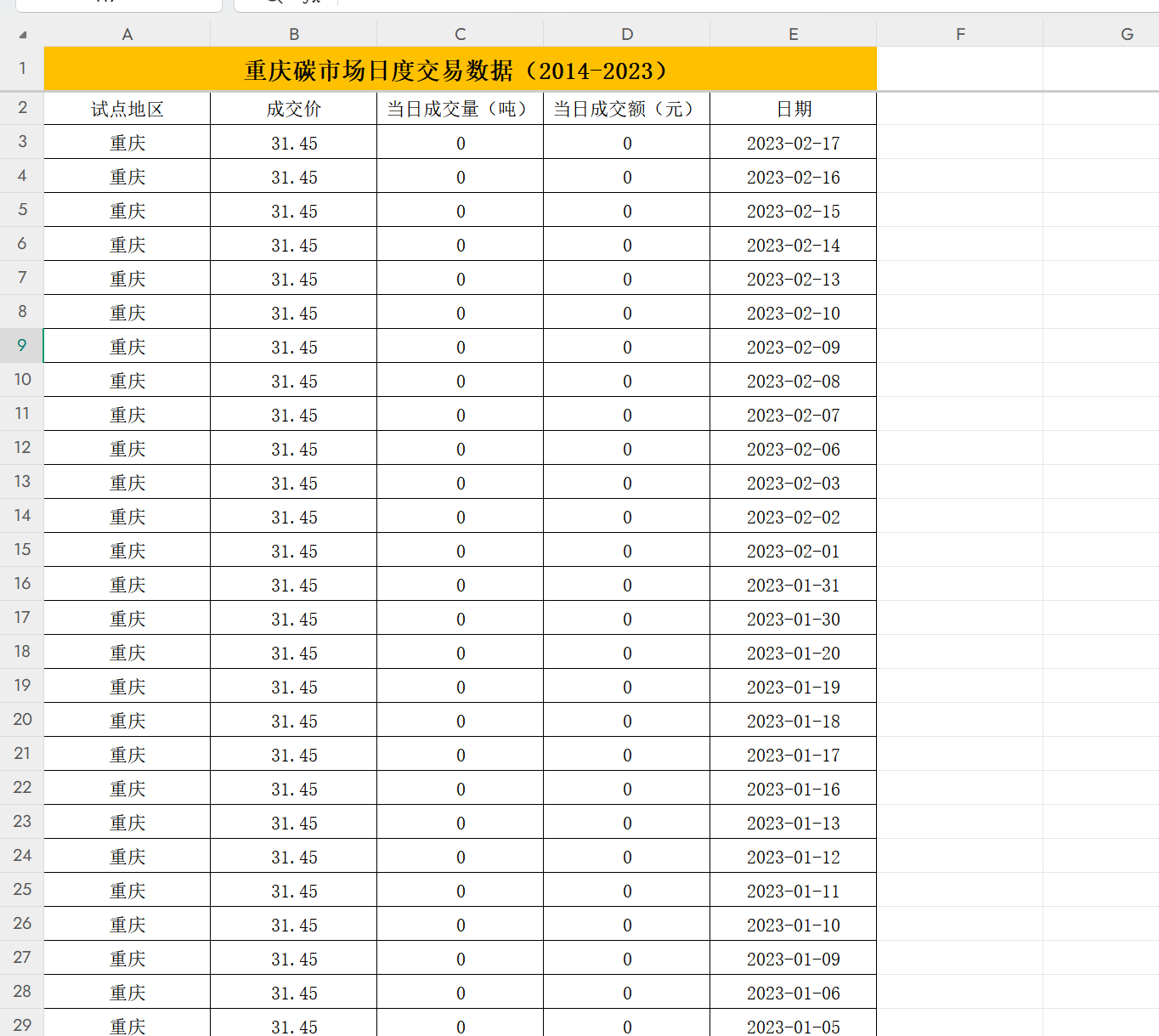Viewport: 1159px width, 1036px height.
Task: Select the date cell 2023-02-02
Action: 794,517
